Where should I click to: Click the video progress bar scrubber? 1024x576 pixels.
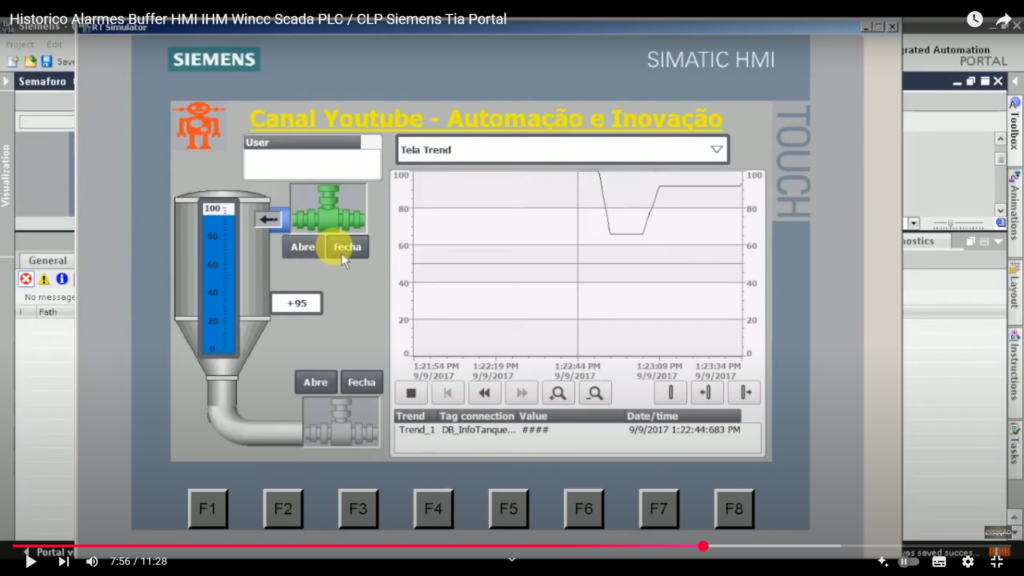(703, 546)
